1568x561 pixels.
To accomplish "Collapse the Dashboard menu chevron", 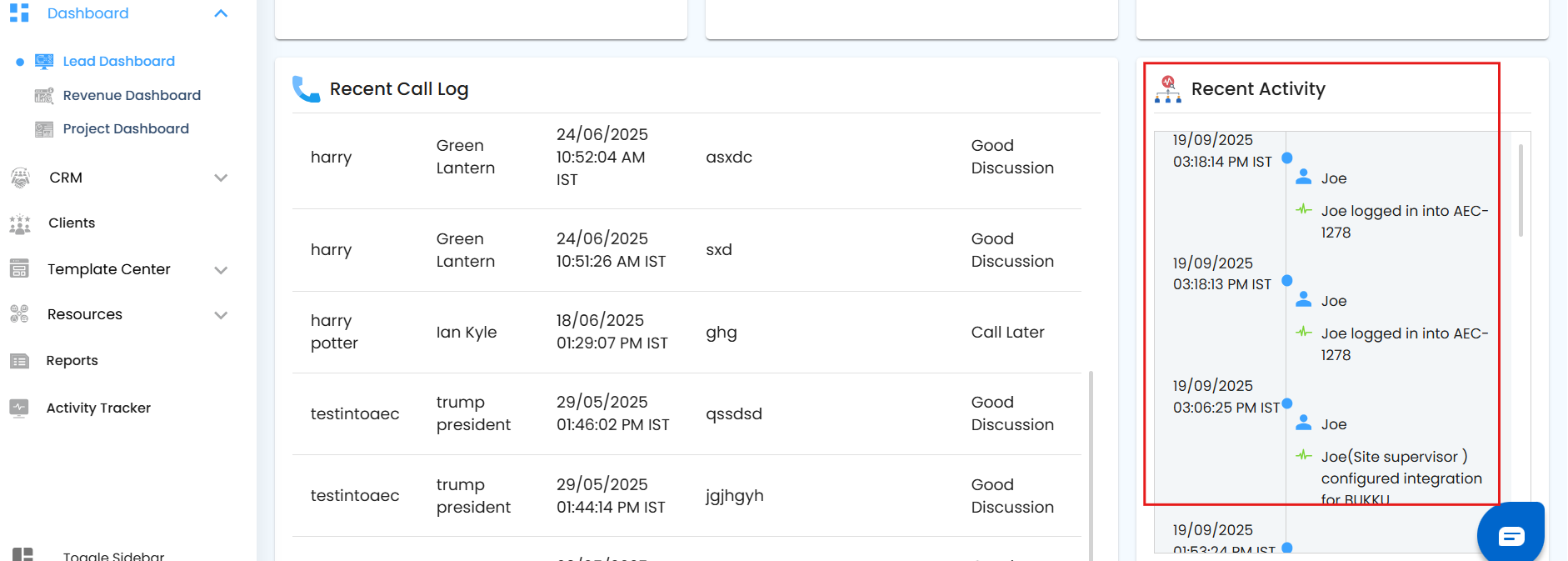I will click(221, 13).
